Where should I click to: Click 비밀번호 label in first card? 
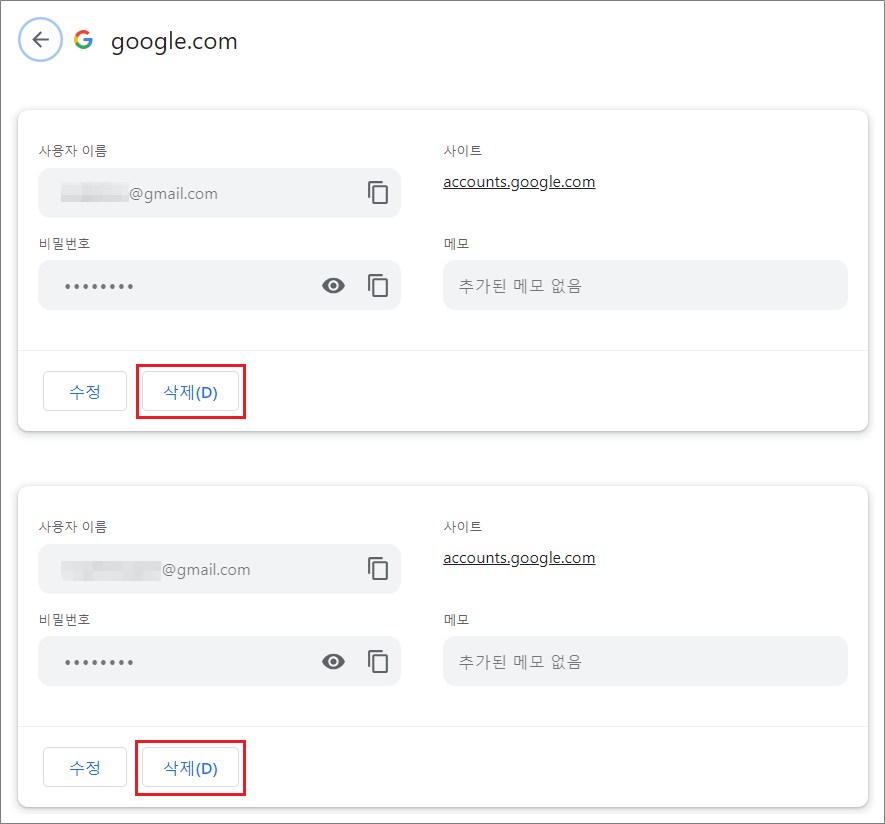(x=64, y=244)
